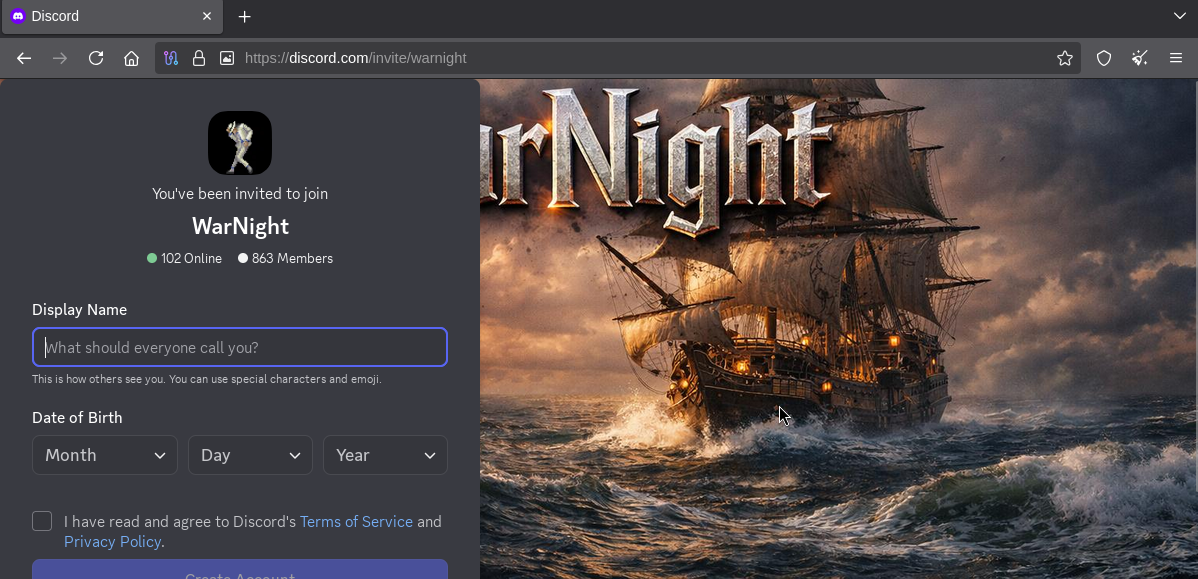Expand the Month dropdown
Viewport: 1198px width, 579px height.
[105, 455]
